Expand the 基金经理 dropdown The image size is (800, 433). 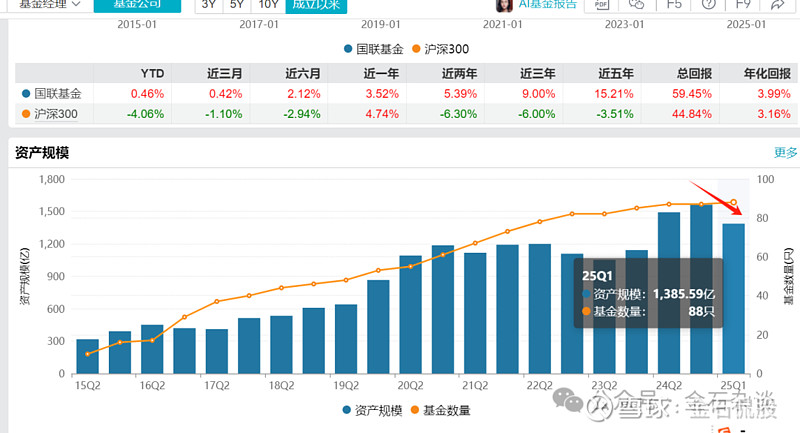(49, 4)
